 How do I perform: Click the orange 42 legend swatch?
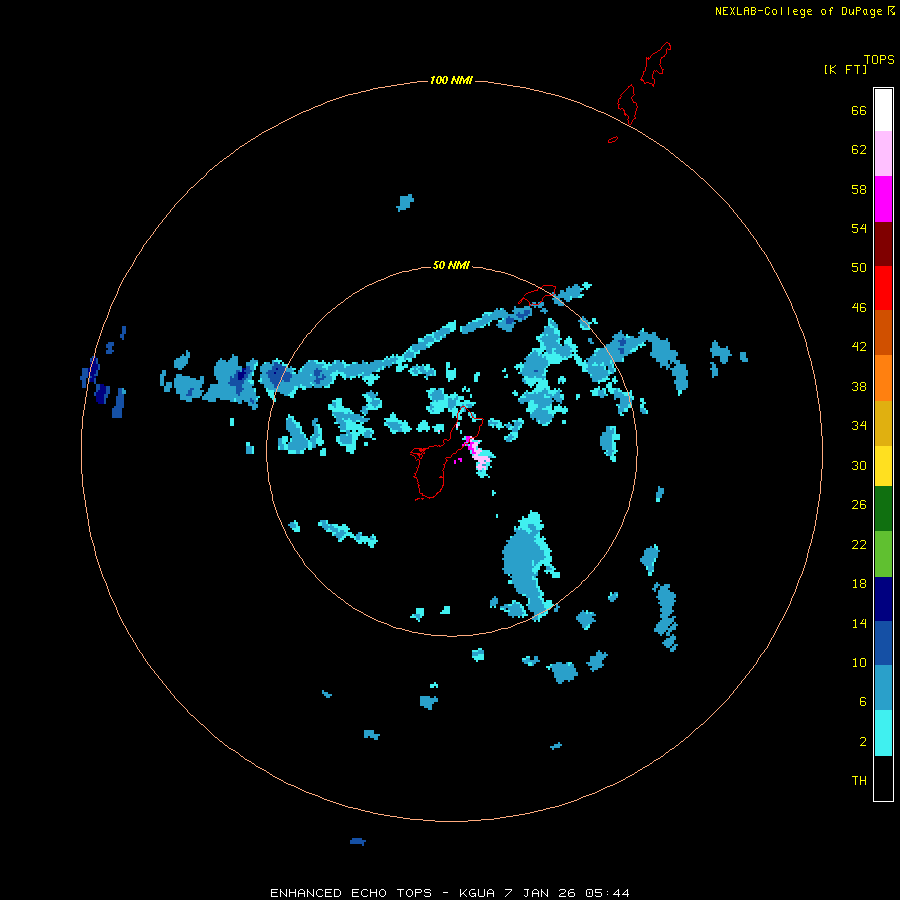[883, 377]
